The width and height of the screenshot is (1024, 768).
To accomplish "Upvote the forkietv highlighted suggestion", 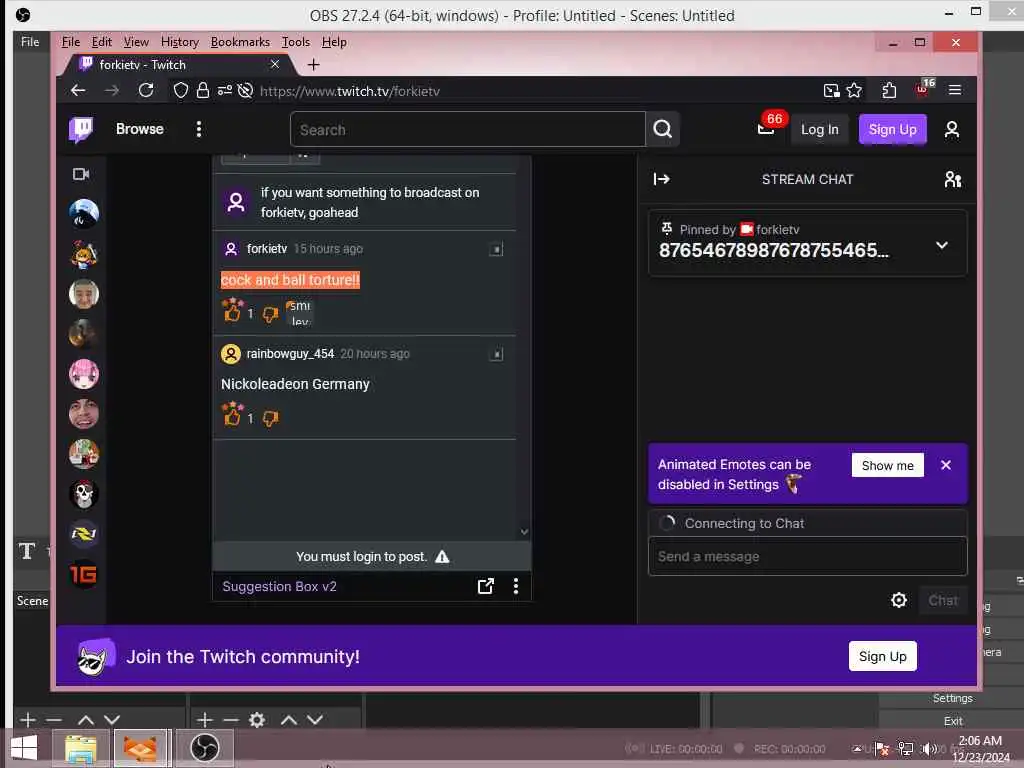I will 232,310.
